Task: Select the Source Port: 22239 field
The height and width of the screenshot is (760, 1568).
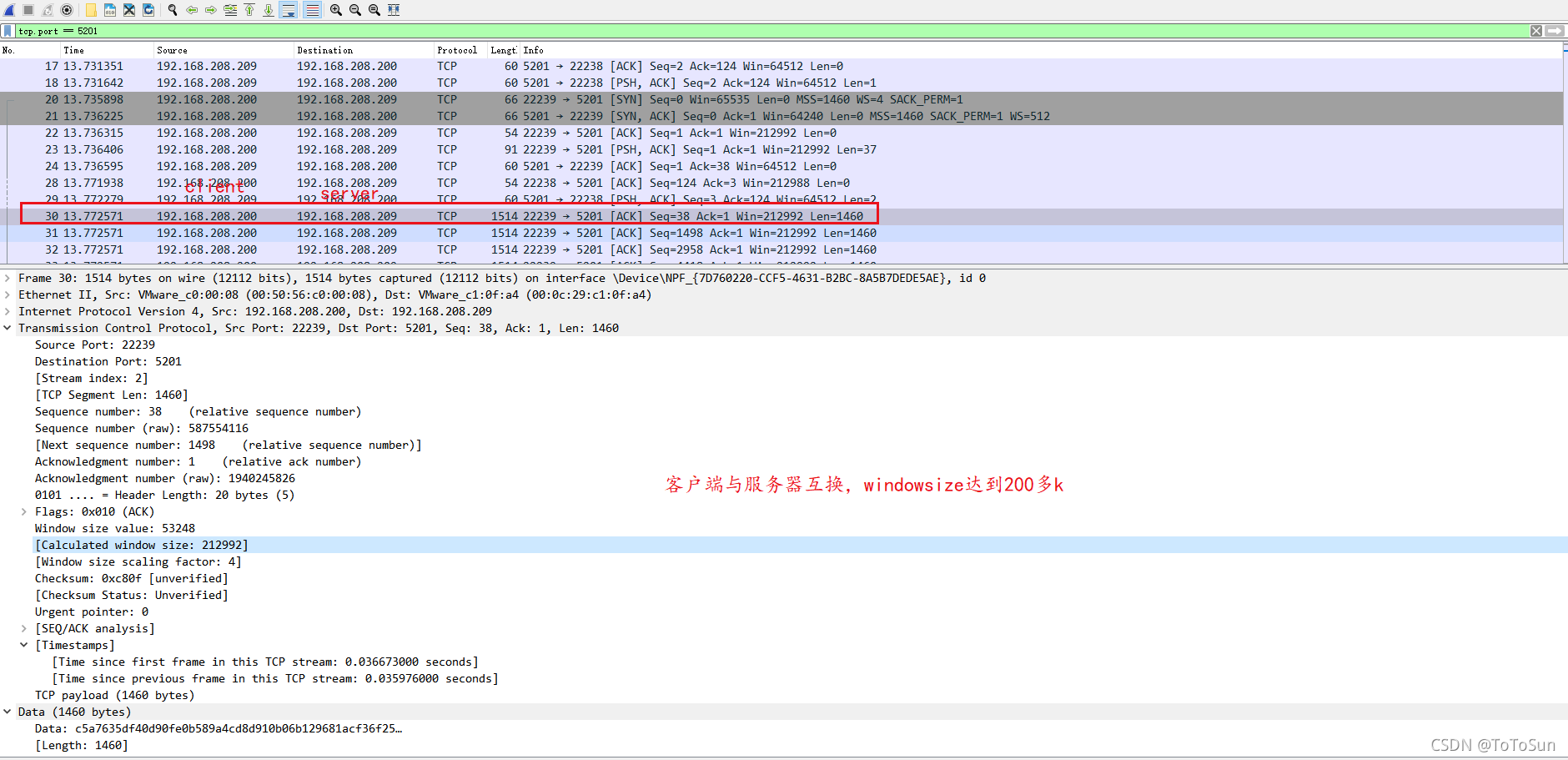Action: pyautogui.click(x=95, y=345)
